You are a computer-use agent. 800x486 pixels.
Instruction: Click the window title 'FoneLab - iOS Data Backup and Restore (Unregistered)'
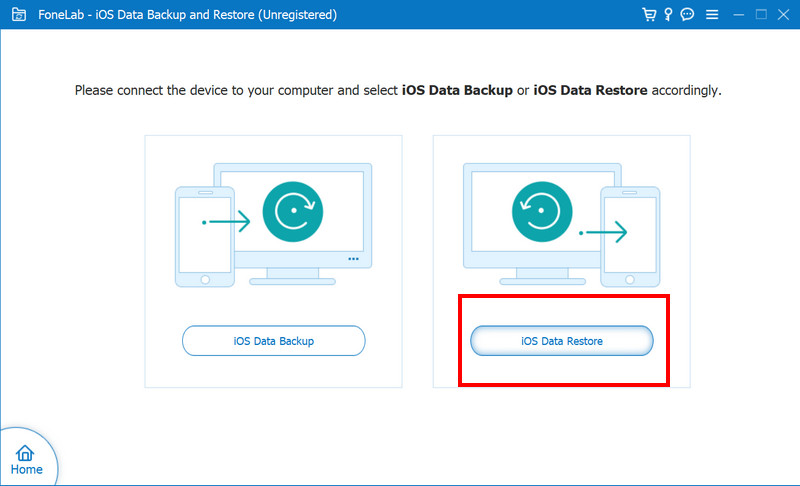point(187,15)
